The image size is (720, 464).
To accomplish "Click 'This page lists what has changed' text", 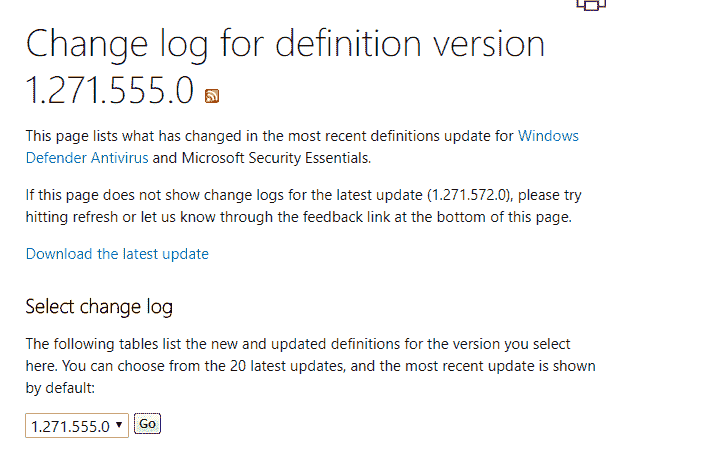I will pyautogui.click(x=133, y=136).
